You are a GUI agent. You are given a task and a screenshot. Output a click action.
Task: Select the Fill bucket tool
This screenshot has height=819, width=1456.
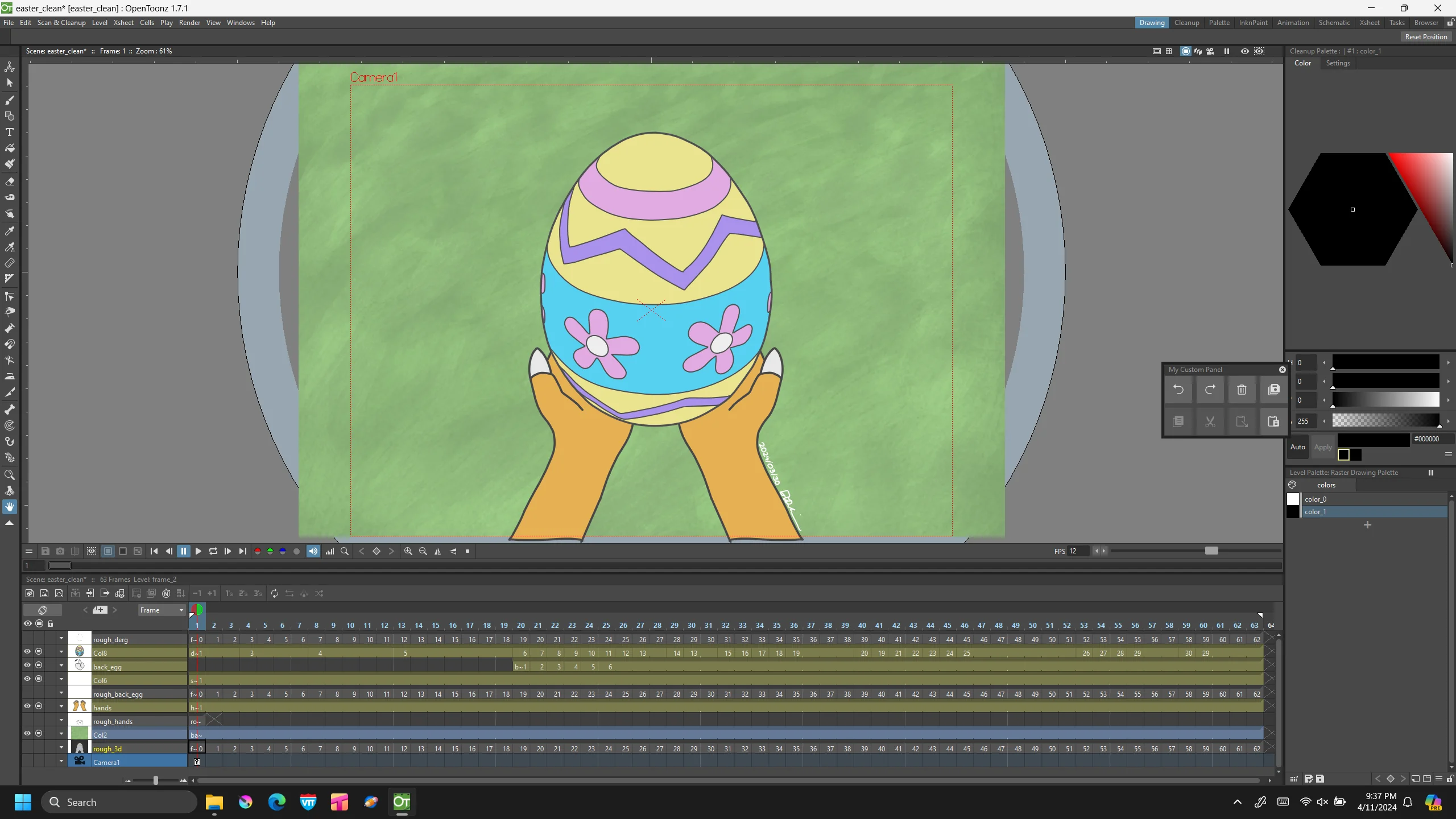[10, 148]
